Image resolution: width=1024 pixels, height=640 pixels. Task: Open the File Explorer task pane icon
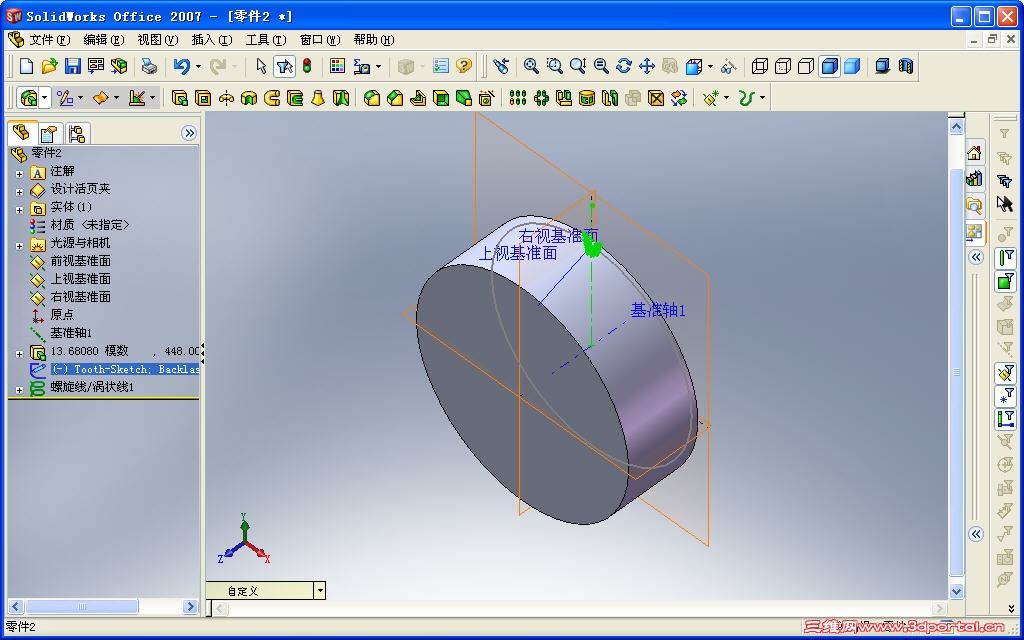[x=974, y=205]
